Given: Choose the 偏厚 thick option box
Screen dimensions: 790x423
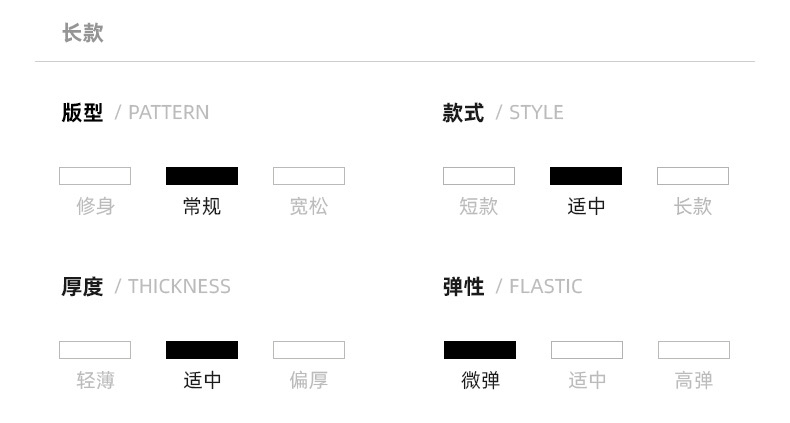Looking at the screenshot, I should click(x=309, y=350).
